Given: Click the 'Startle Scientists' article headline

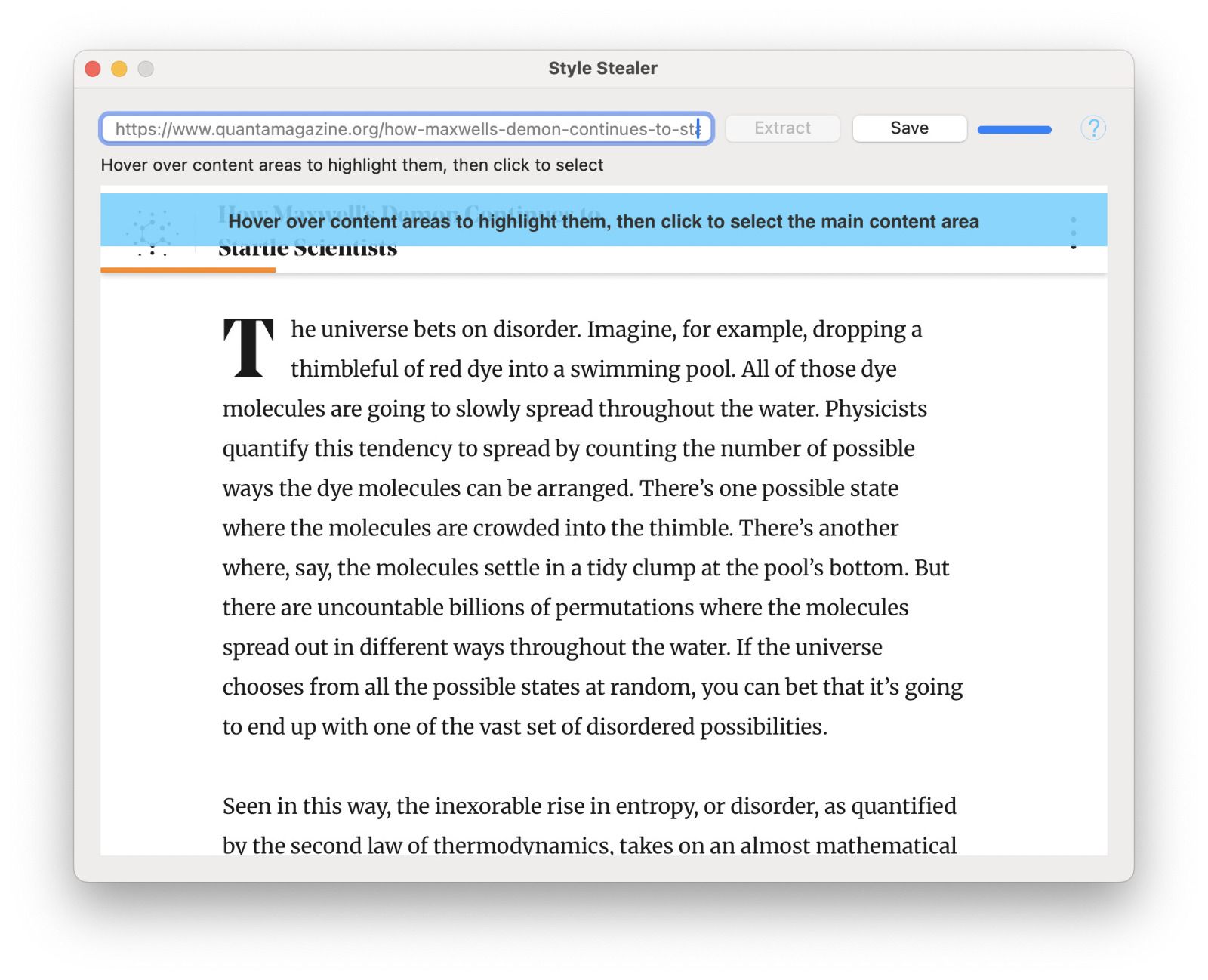Looking at the screenshot, I should [307, 249].
